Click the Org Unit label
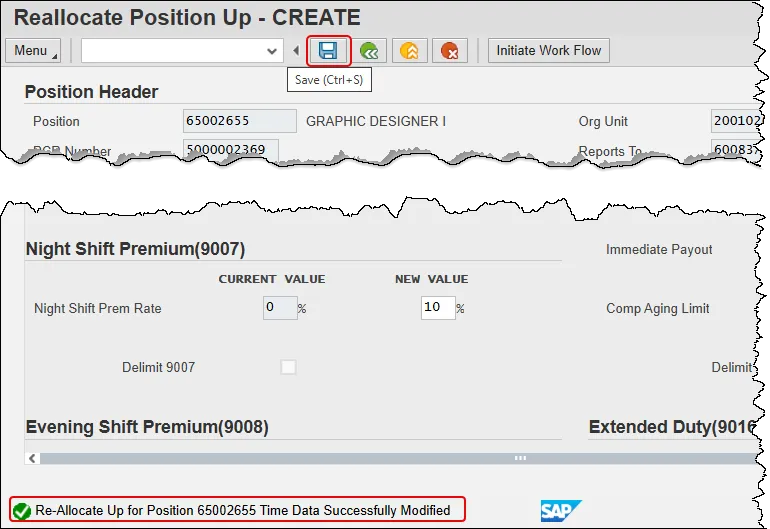The image size is (770, 529). 603,121
